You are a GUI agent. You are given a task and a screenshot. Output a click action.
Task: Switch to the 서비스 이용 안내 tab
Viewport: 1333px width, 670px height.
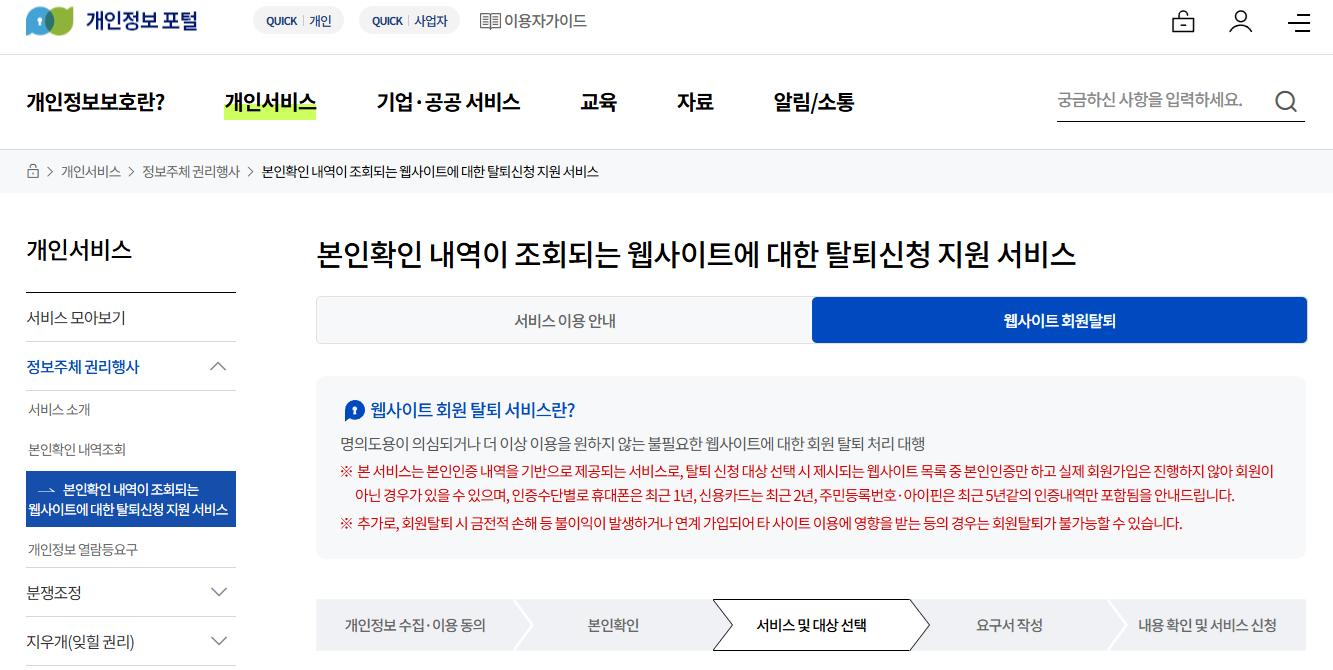pyautogui.click(x=563, y=319)
